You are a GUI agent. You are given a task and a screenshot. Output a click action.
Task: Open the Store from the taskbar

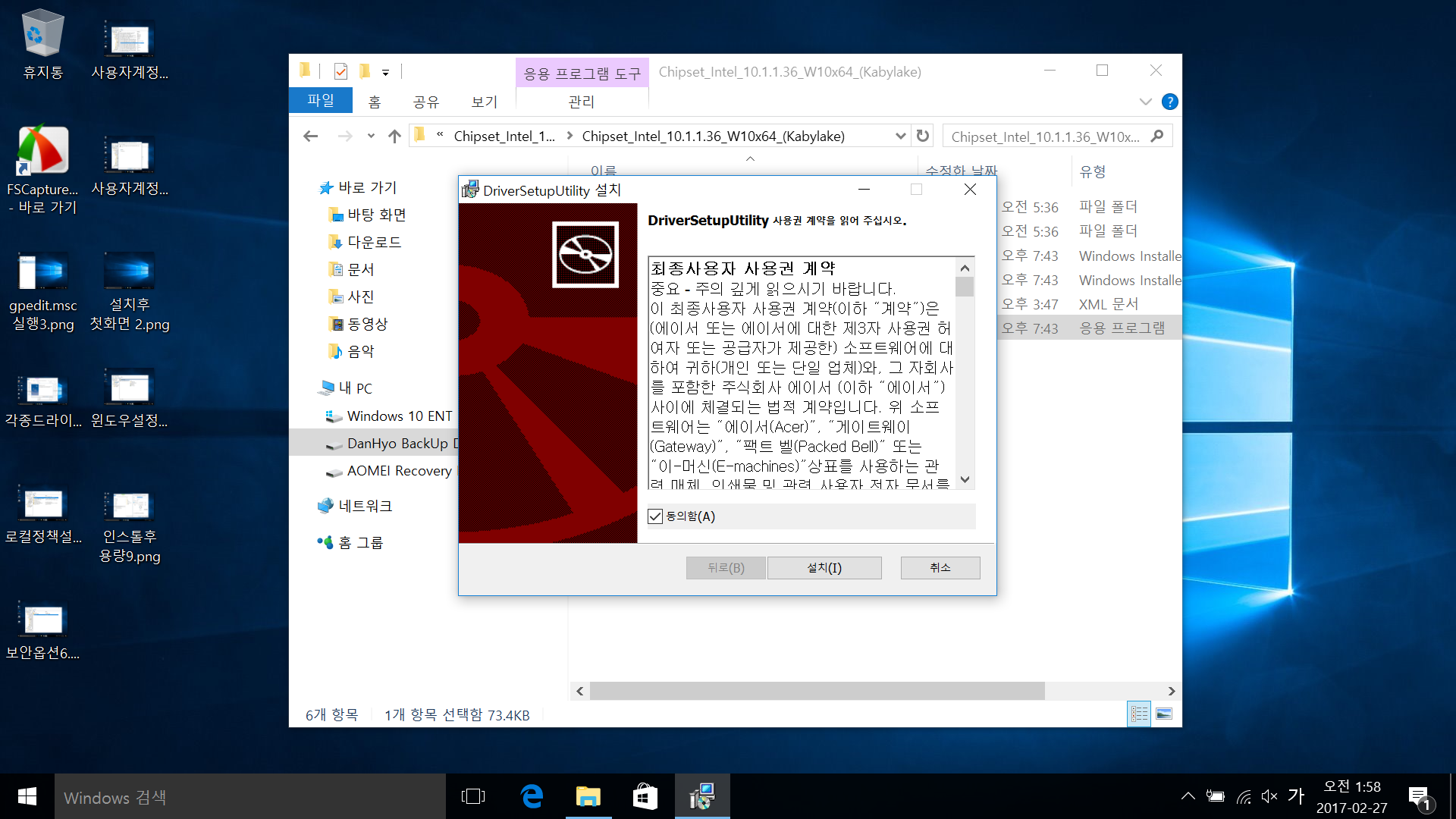(x=645, y=796)
